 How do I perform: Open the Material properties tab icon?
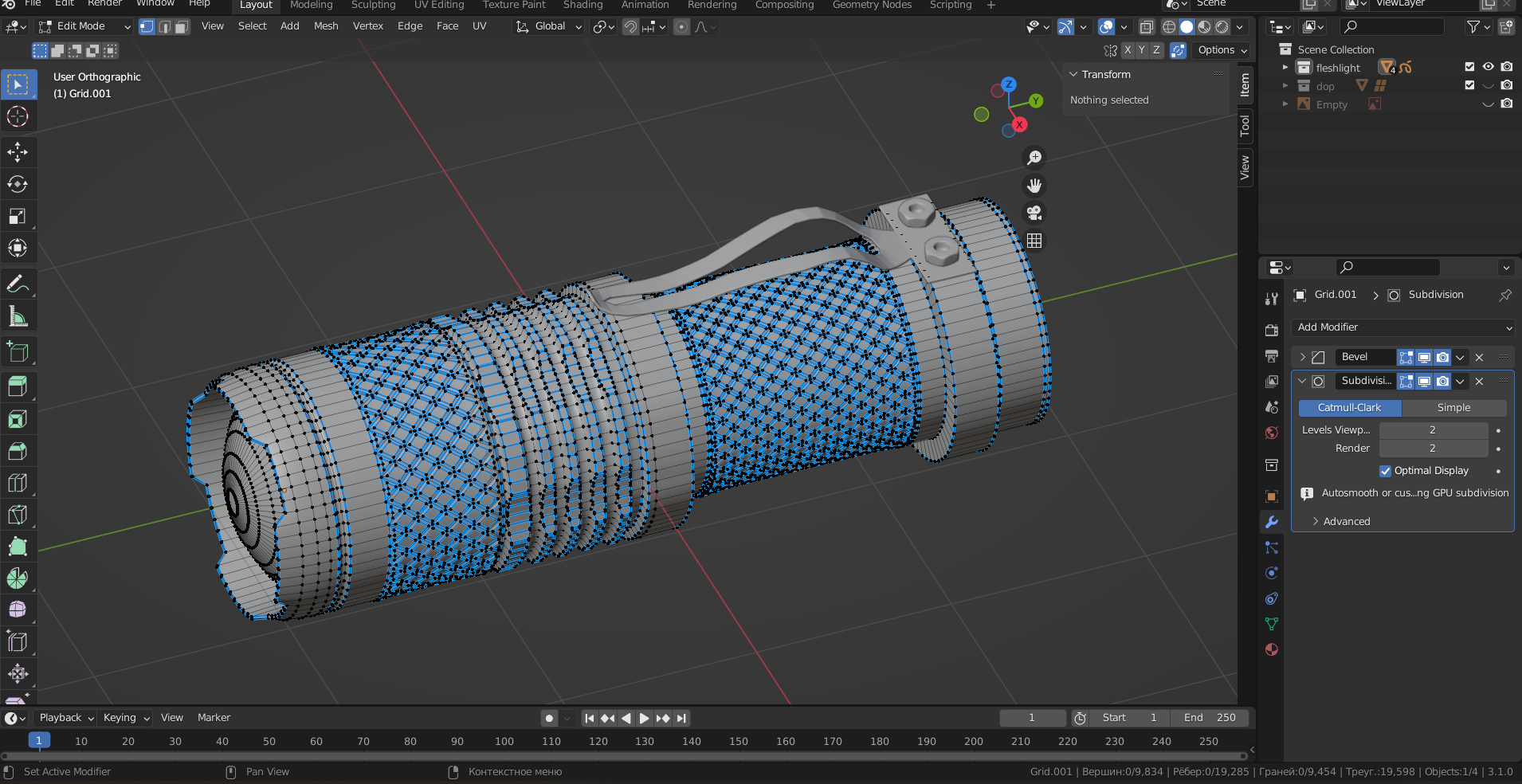point(1272,649)
